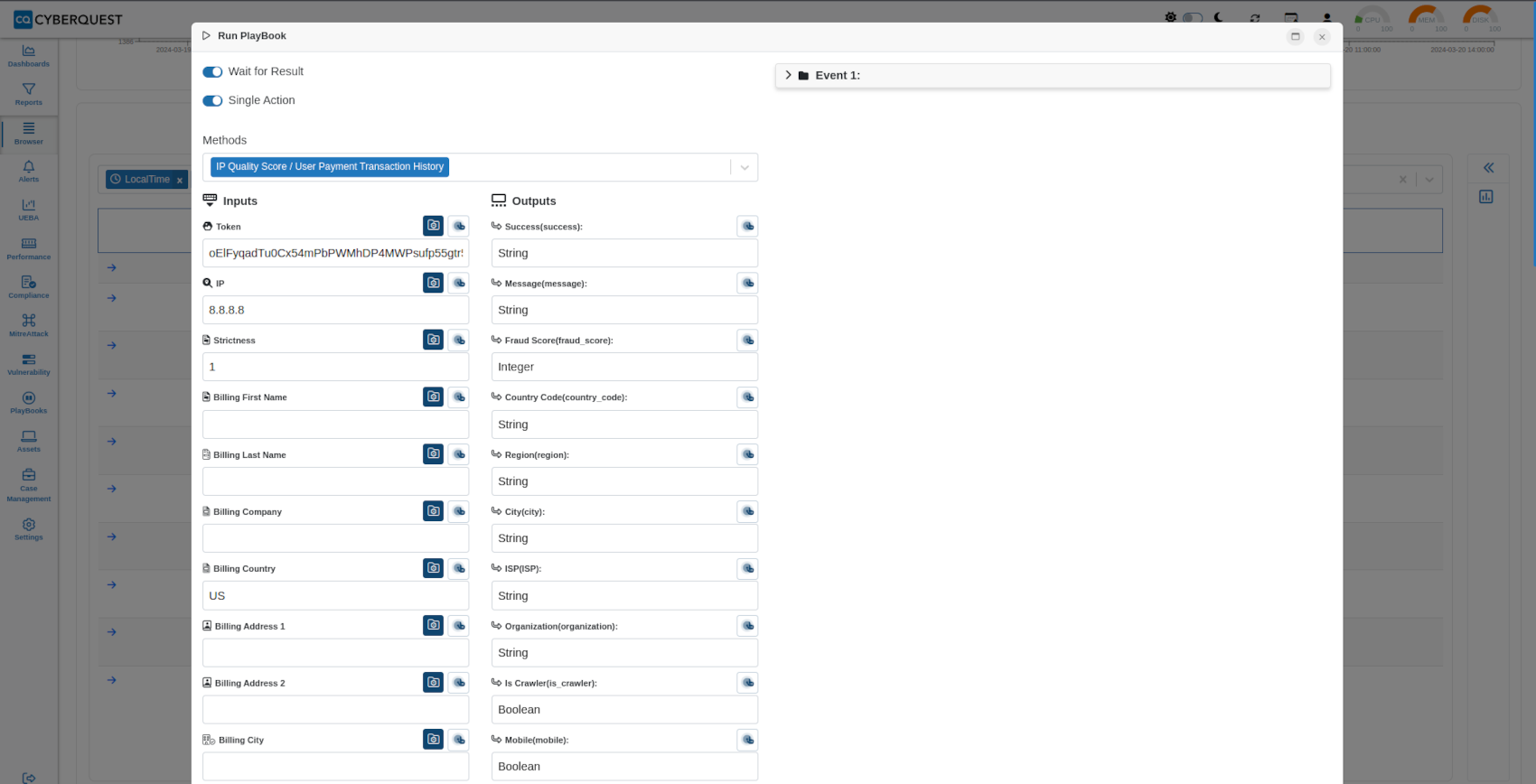Click the Billing Address 2 cloud icon
The height and width of the screenshot is (784, 1536).
point(459,682)
